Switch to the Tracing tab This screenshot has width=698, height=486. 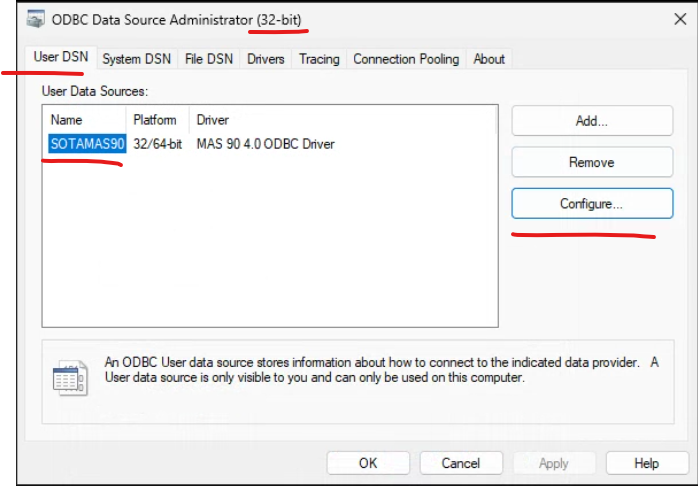[x=319, y=59]
